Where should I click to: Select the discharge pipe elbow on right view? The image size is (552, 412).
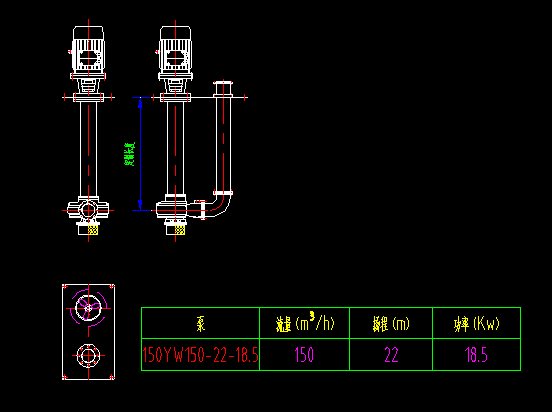[219, 206]
